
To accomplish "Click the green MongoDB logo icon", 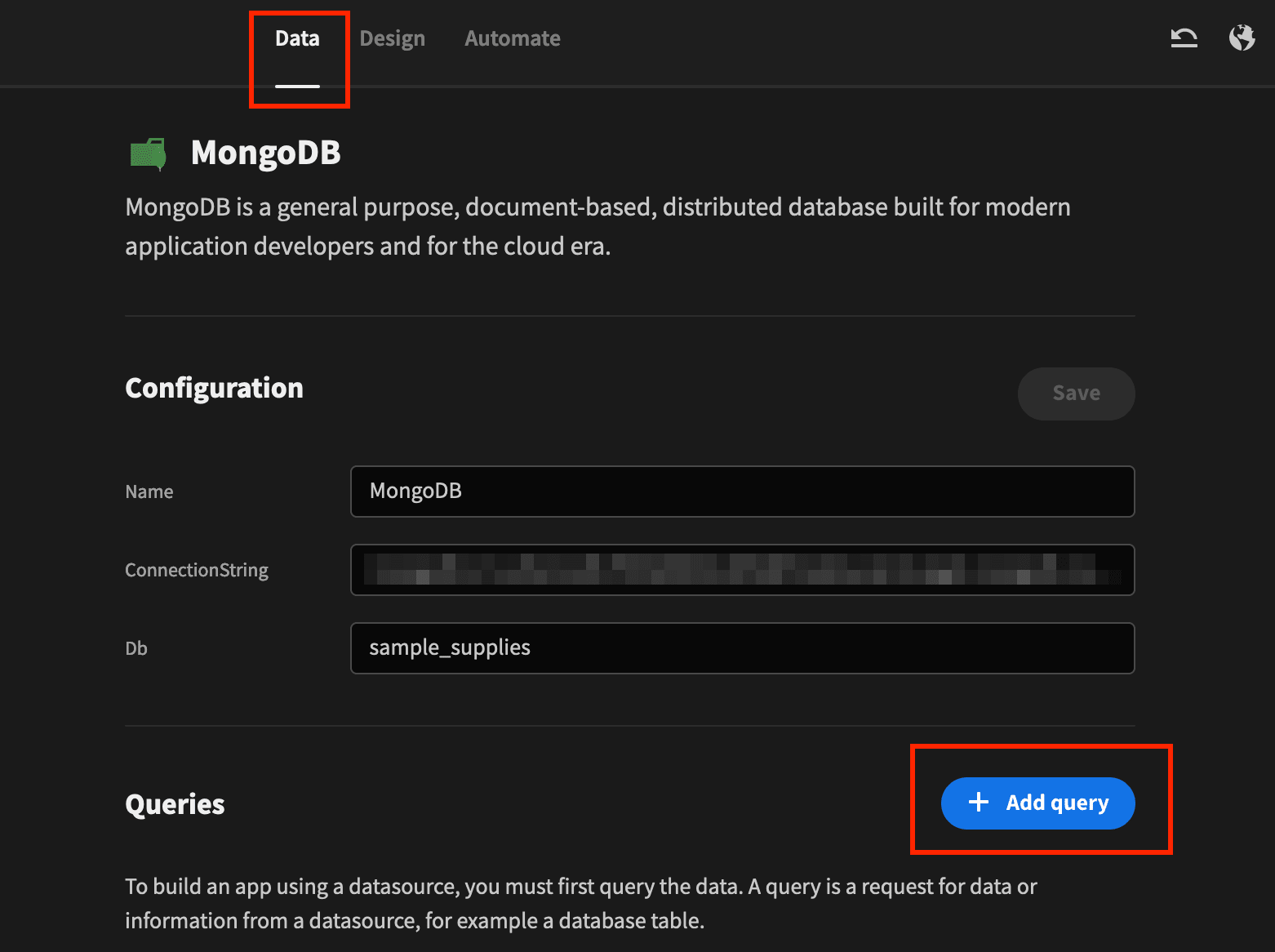I will pos(149,153).
